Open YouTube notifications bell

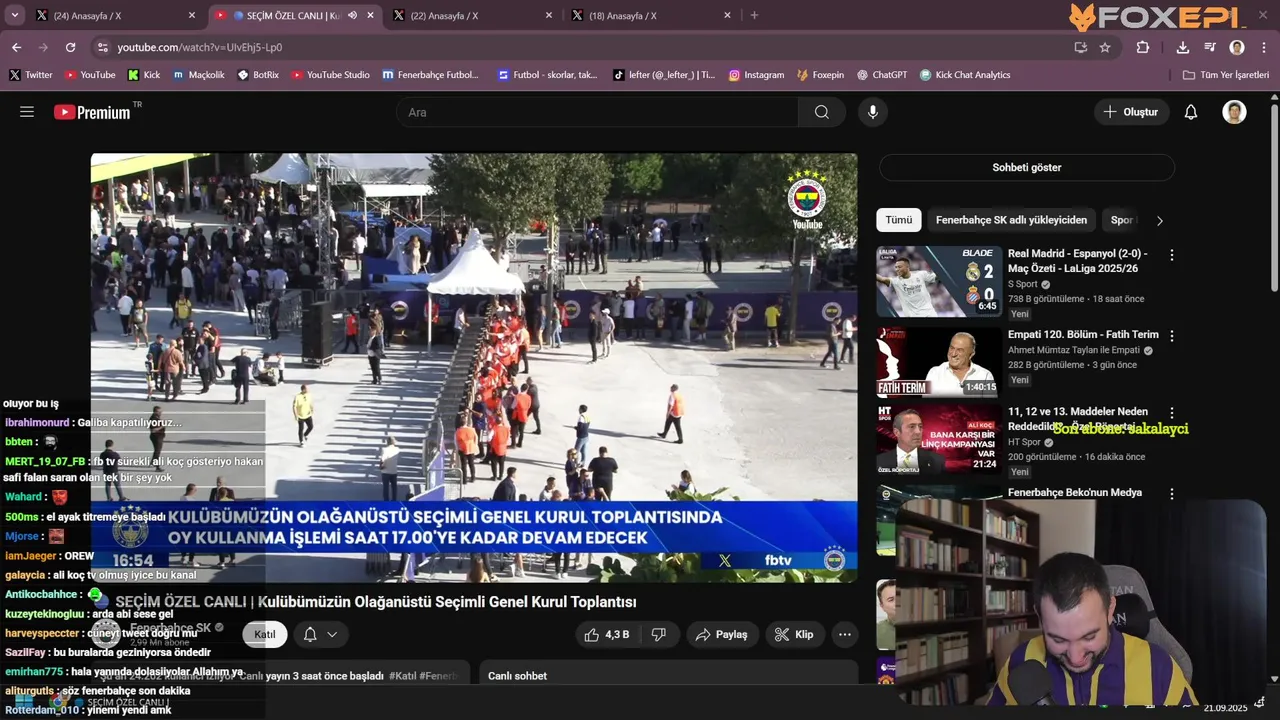(x=1191, y=112)
